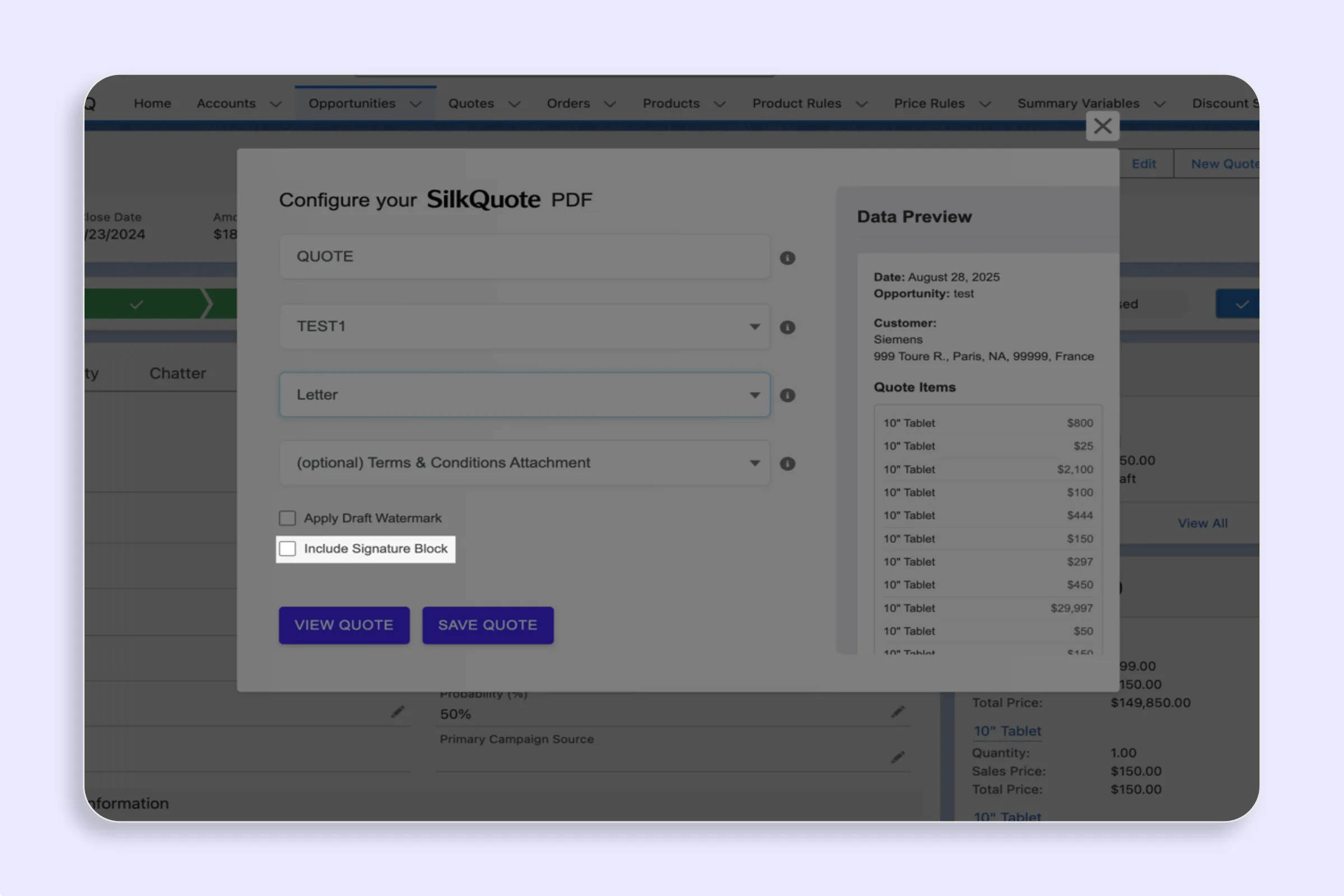Click pencil icon beside Primary Campaign Source
Screen dimensions: 1344x896
898,757
